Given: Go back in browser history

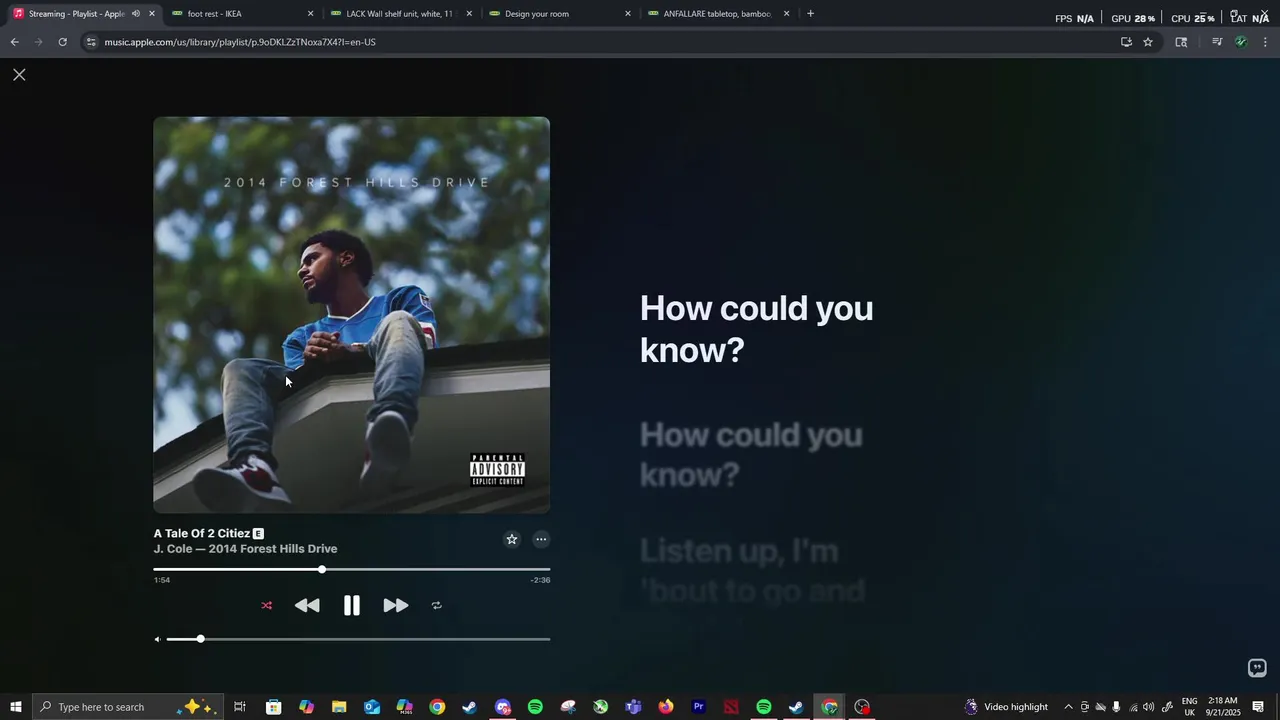Looking at the screenshot, I should [14, 42].
